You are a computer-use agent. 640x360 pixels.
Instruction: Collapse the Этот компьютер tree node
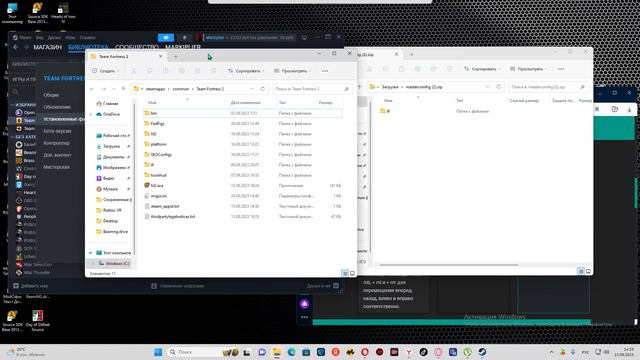pyautogui.click(x=91, y=253)
